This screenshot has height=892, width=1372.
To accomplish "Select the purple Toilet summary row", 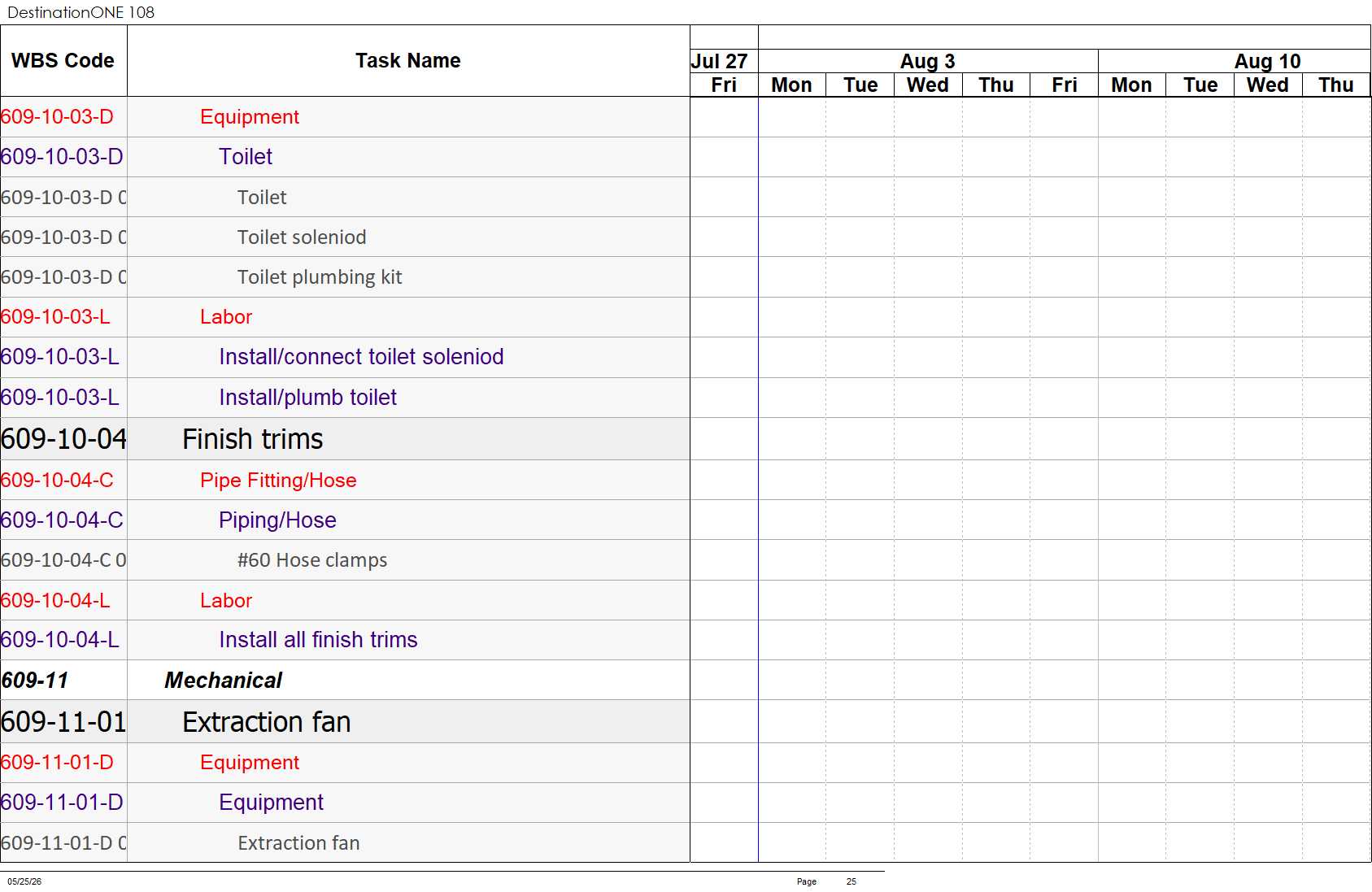I will click(x=345, y=157).
